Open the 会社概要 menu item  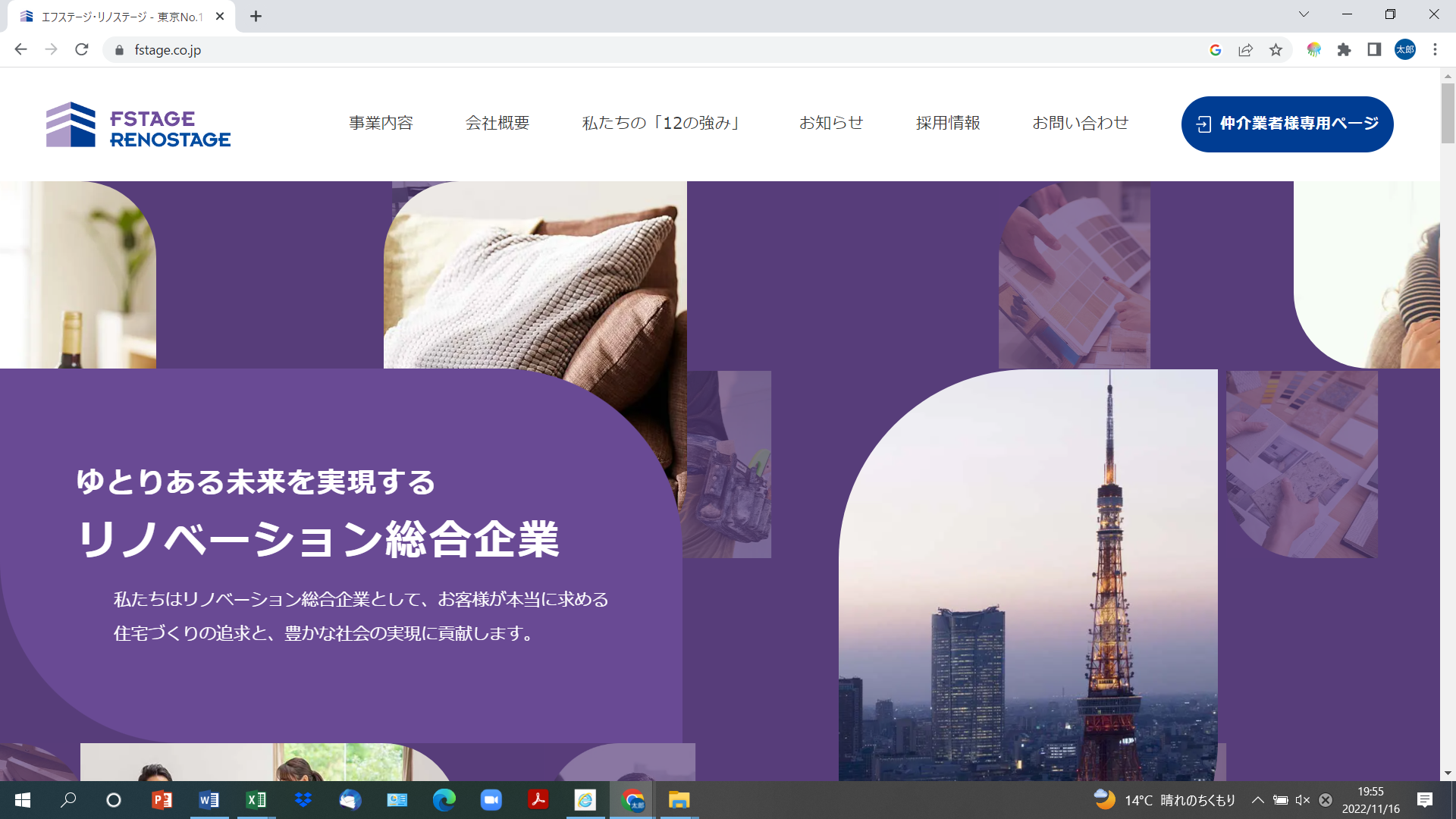pos(497,123)
